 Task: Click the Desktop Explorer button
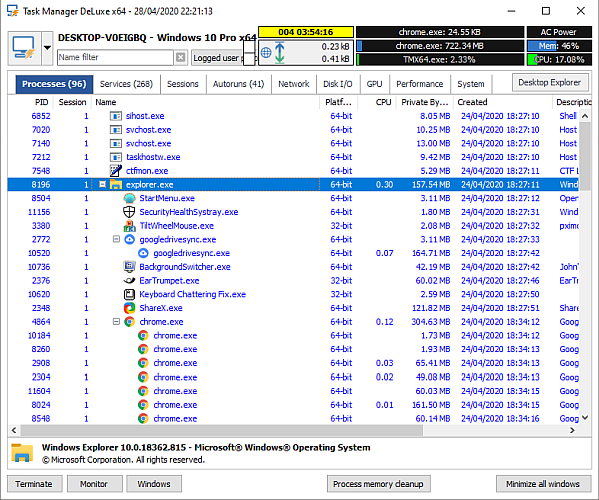[x=549, y=83]
